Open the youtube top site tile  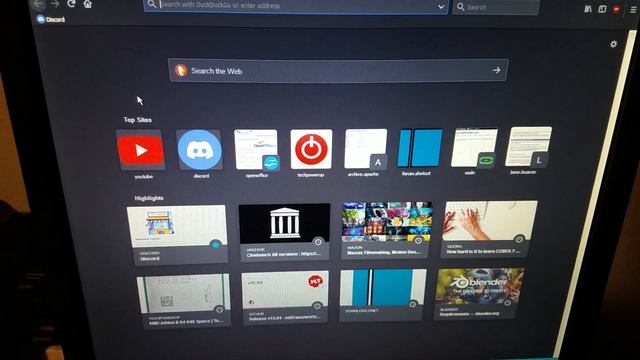pos(141,150)
